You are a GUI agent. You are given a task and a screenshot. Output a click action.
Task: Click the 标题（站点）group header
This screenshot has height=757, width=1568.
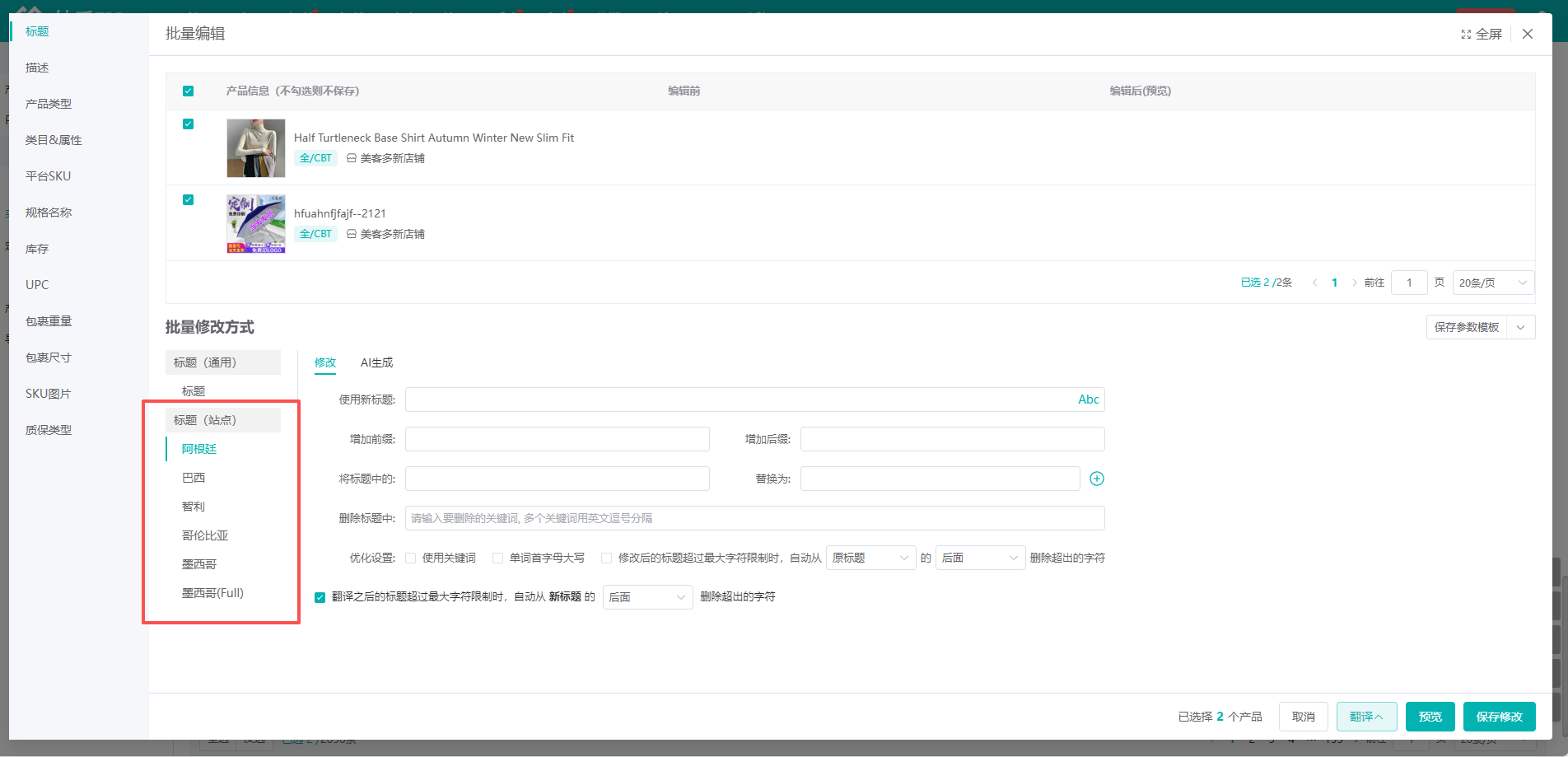(223, 420)
